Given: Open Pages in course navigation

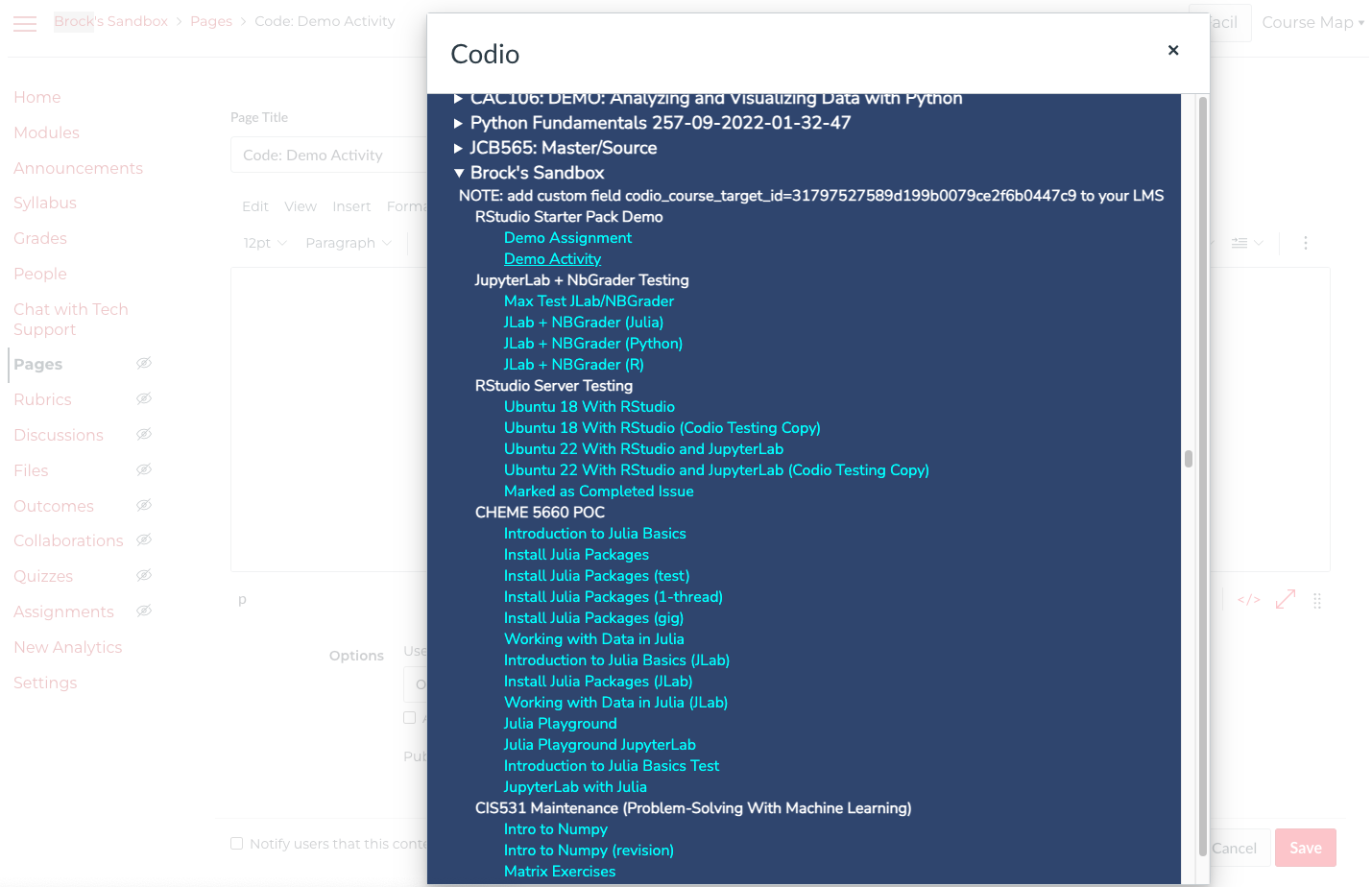Looking at the screenshot, I should click(x=38, y=364).
